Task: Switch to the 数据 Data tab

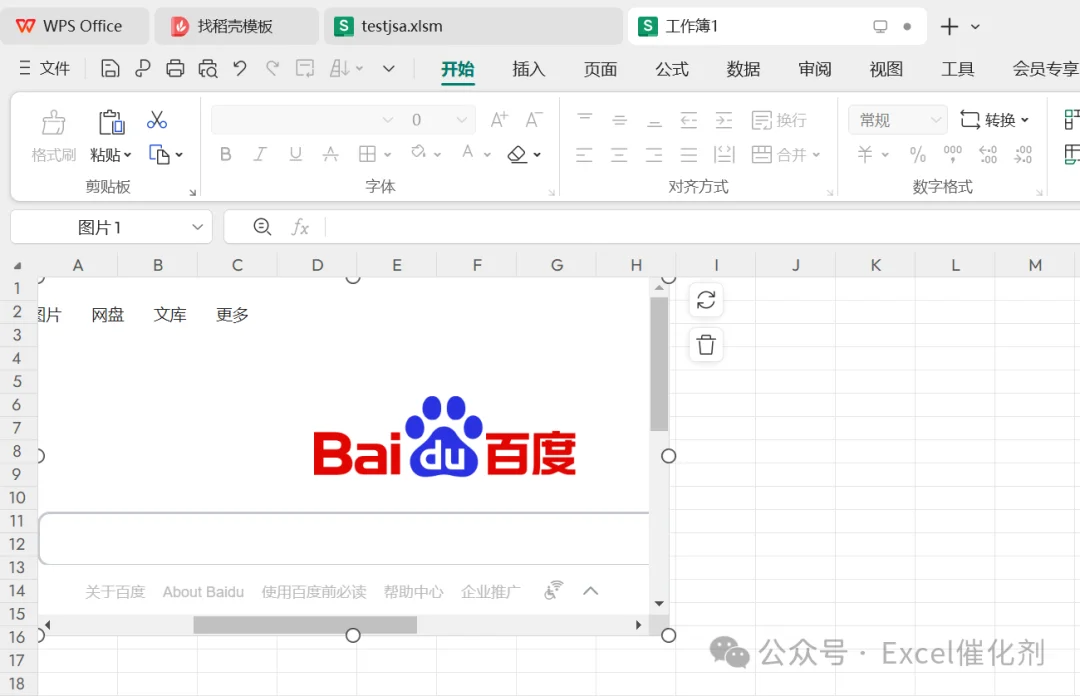Action: pyautogui.click(x=743, y=69)
